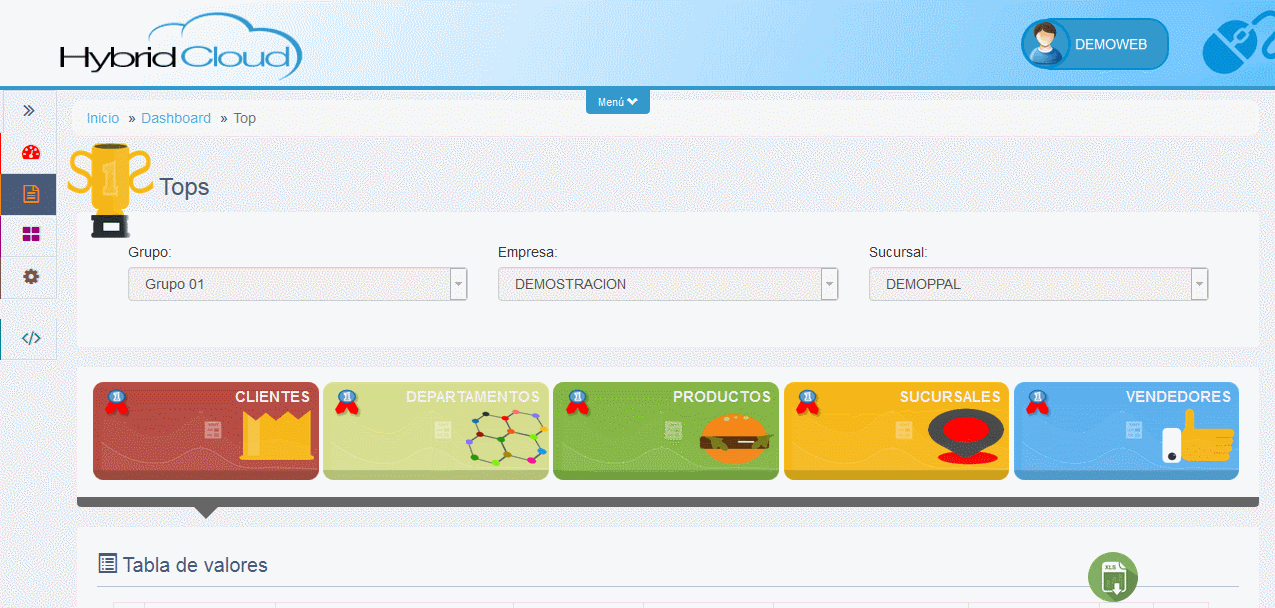The image size is (1275, 608).
Task: Select the PRODUCTOS top card
Action: pyautogui.click(x=666, y=431)
